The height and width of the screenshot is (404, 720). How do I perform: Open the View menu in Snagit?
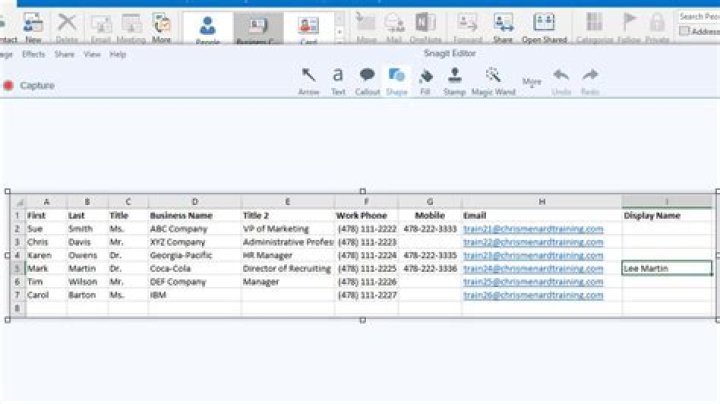pos(92,54)
